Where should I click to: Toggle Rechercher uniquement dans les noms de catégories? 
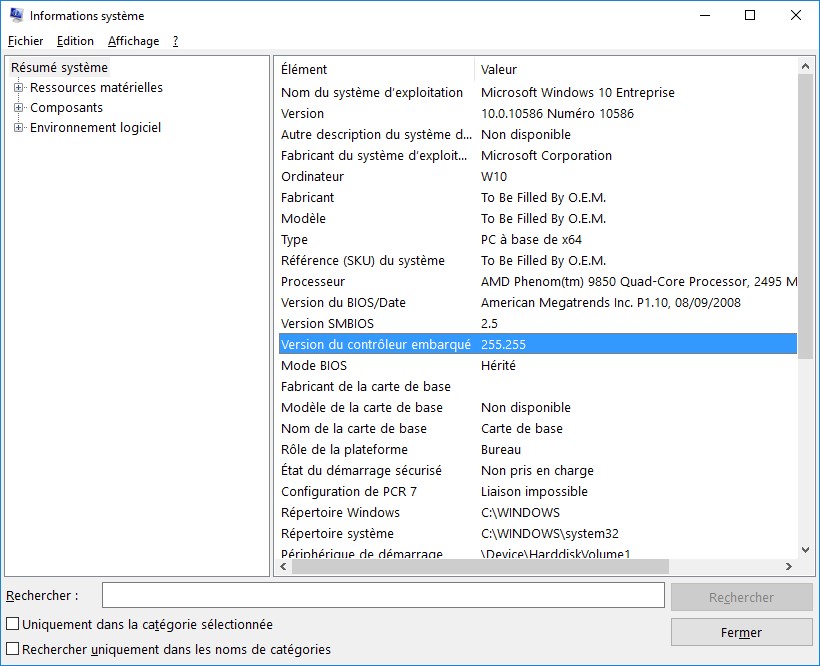pos(13,649)
